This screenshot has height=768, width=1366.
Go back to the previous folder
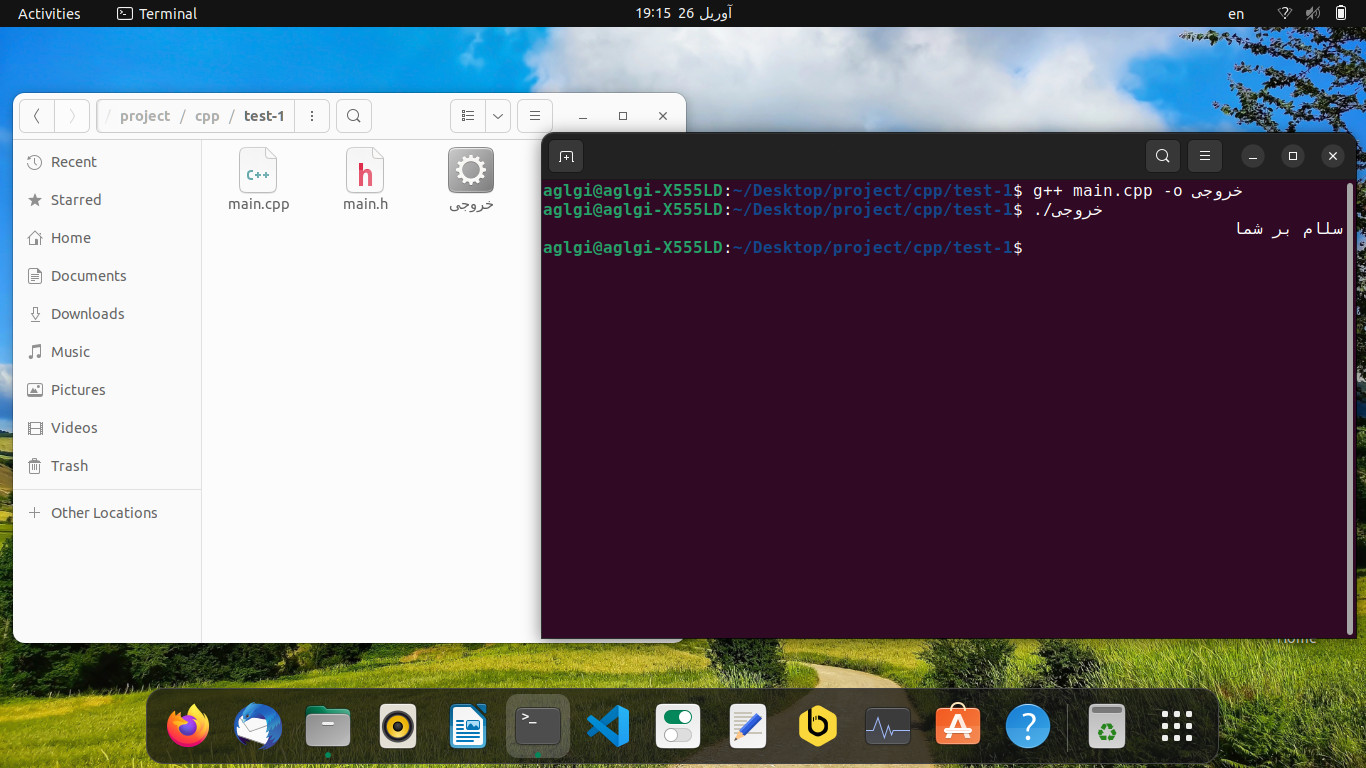point(37,116)
